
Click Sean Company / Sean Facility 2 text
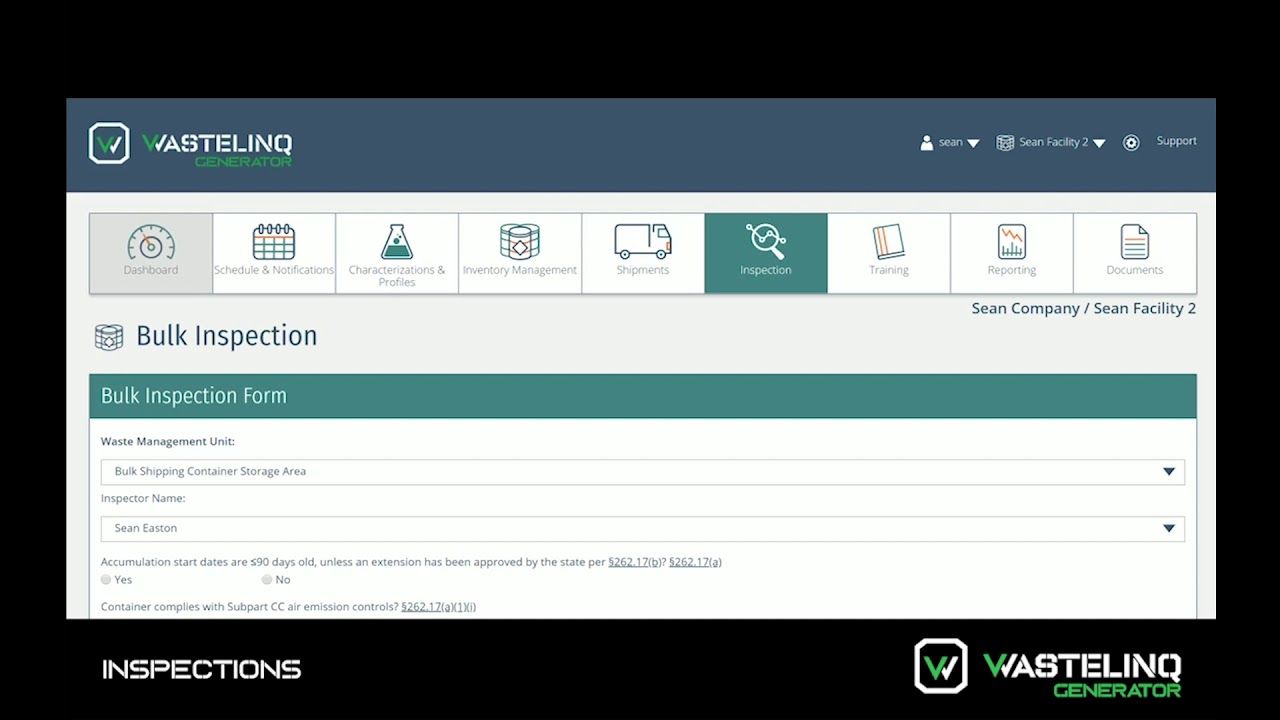pyautogui.click(x=1084, y=308)
